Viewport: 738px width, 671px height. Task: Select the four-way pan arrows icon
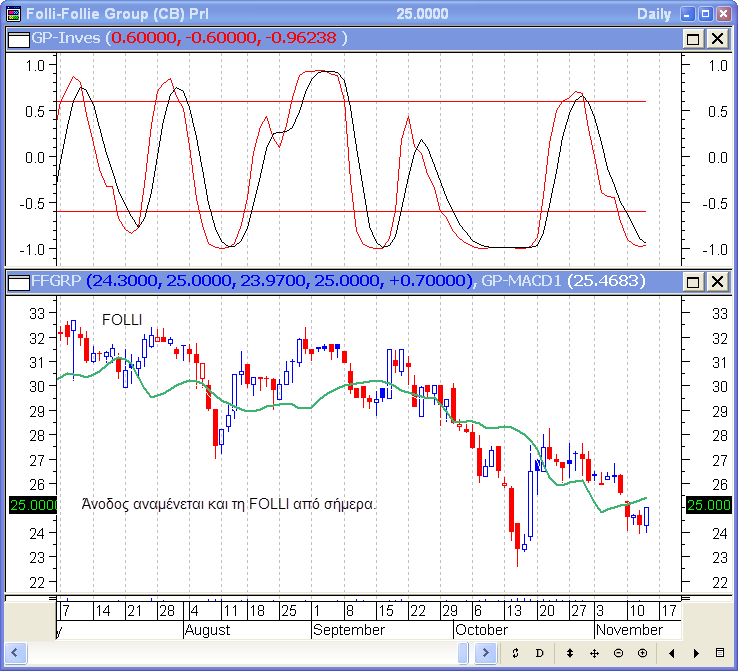pyautogui.click(x=594, y=653)
